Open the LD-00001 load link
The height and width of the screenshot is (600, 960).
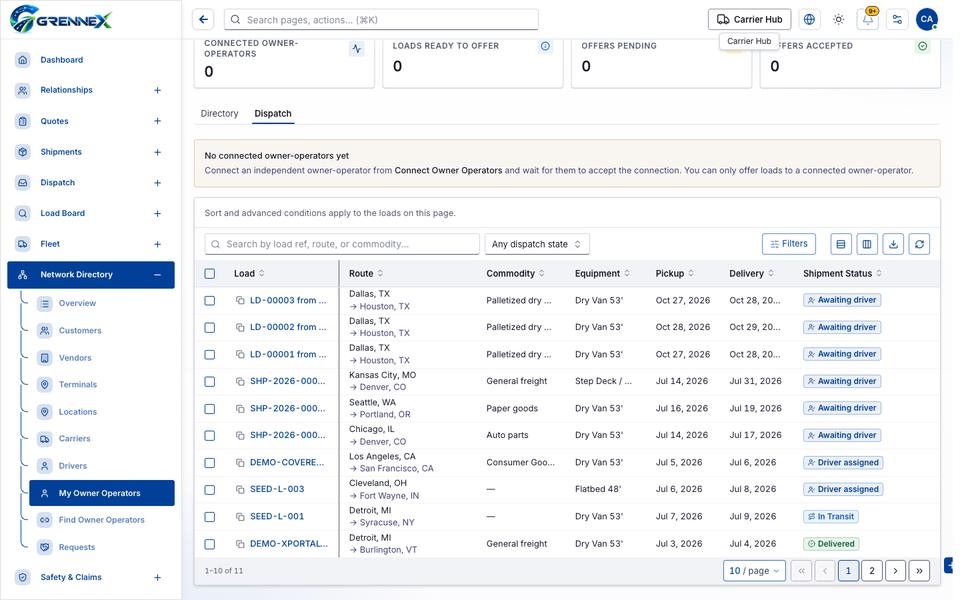[288, 354]
